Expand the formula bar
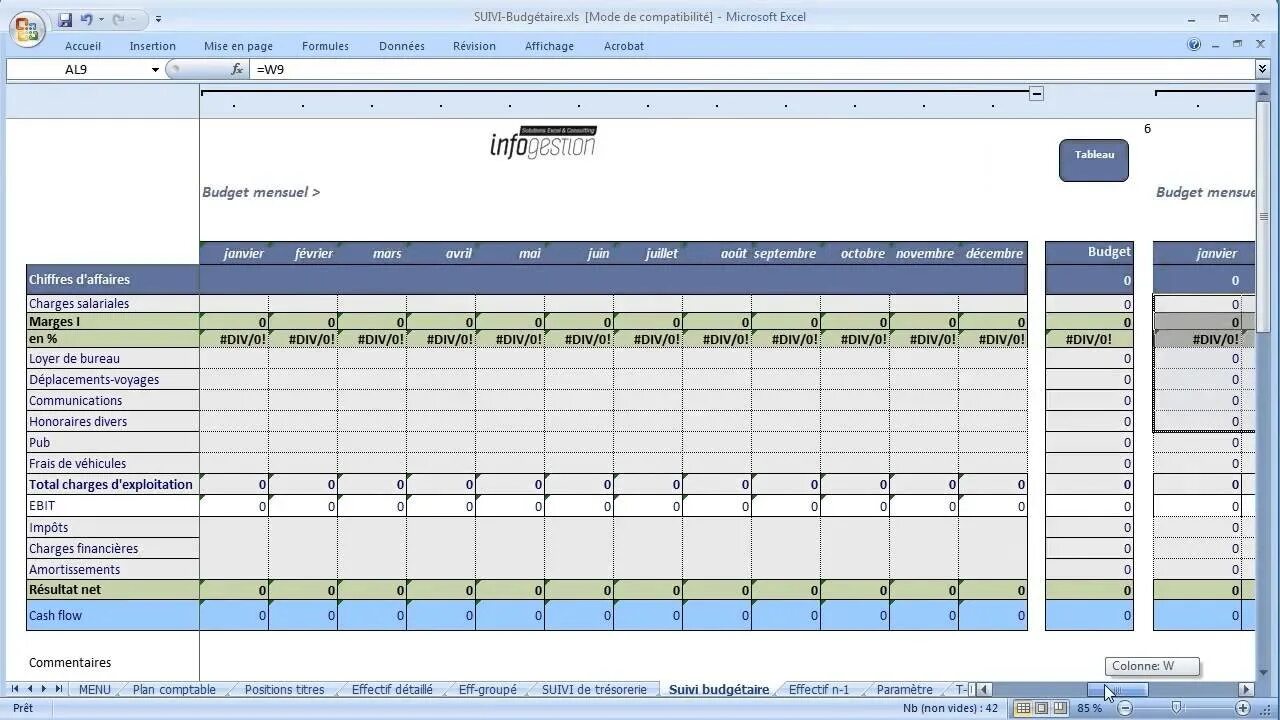 click(1262, 69)
